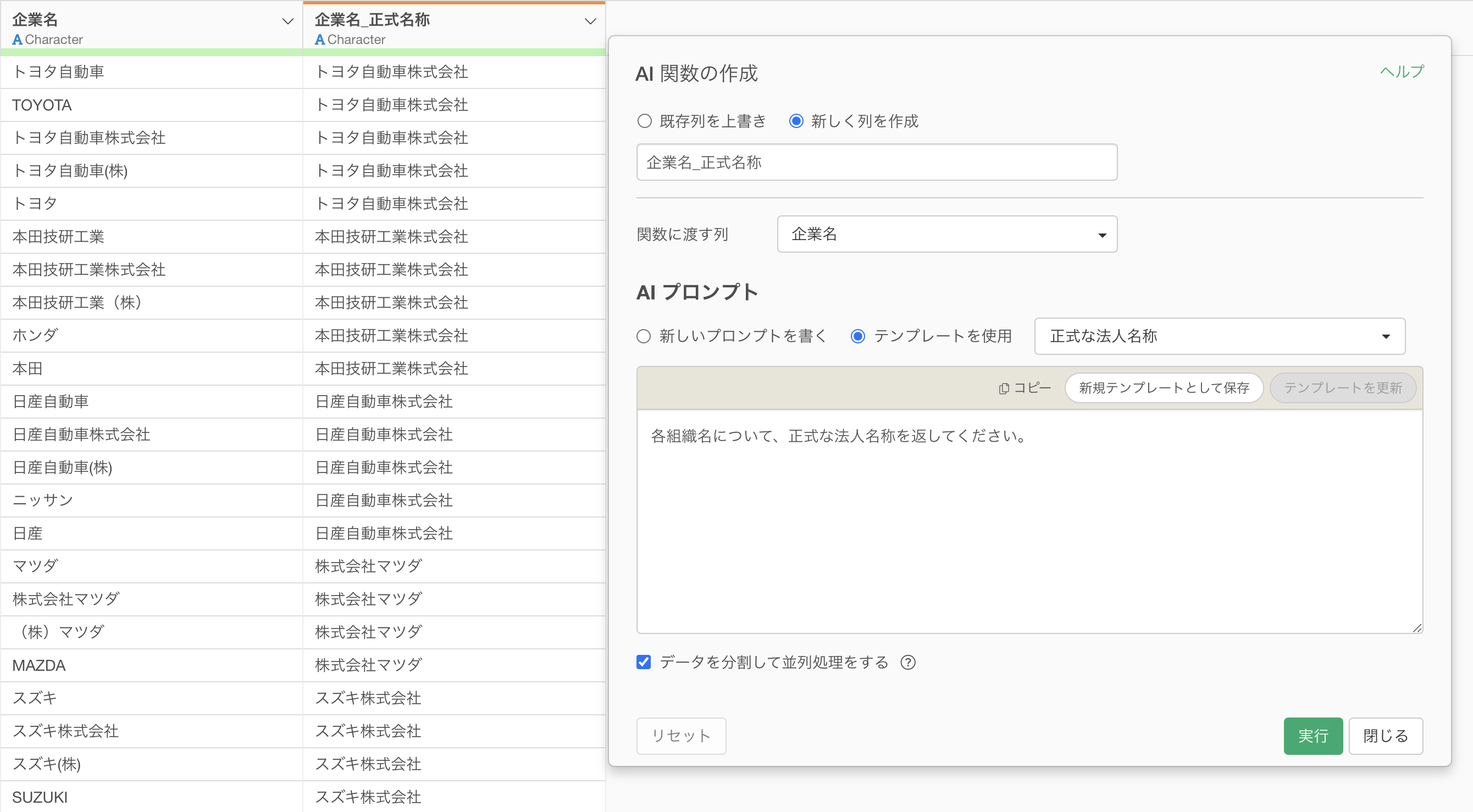This screenshot has height=812, width=1473.
Task: Click the Character type icon under 企業名_正式名称 column
Action: click(320, 40)
